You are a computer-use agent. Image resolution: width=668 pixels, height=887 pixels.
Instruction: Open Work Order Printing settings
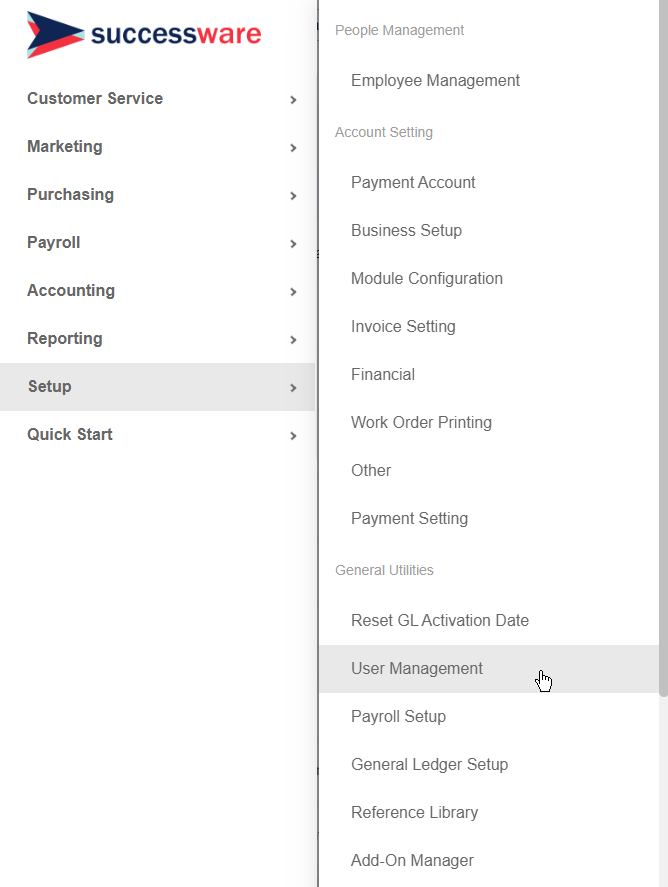tap(421, 422)
